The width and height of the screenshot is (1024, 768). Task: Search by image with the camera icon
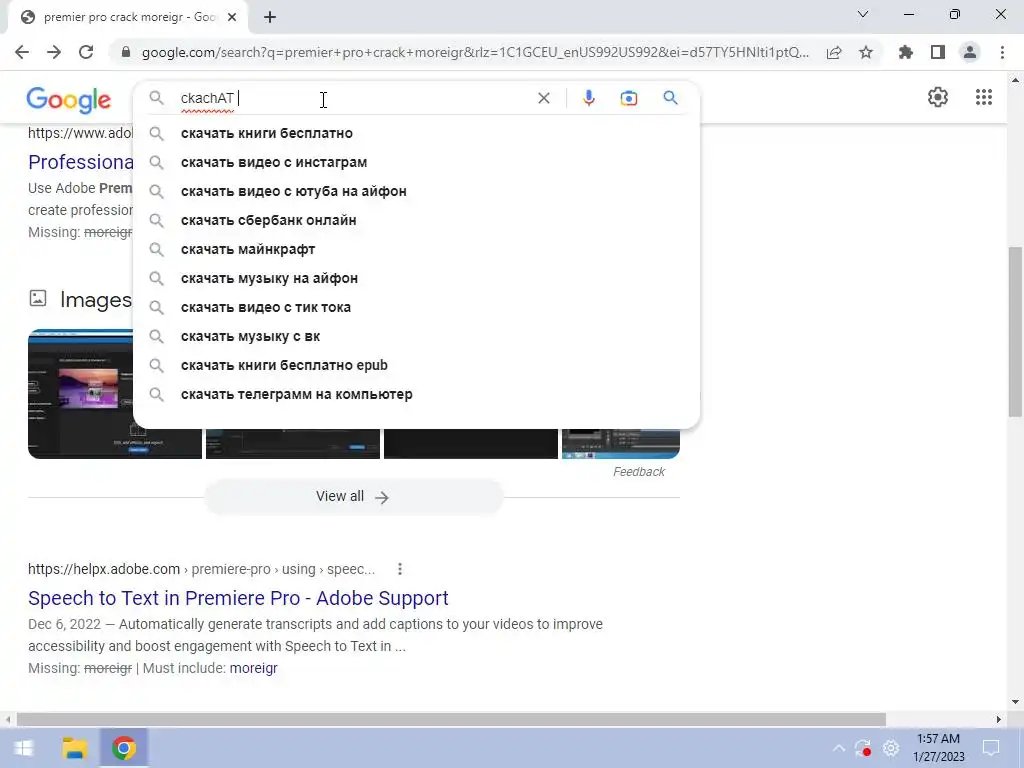(x=628, y=98)
